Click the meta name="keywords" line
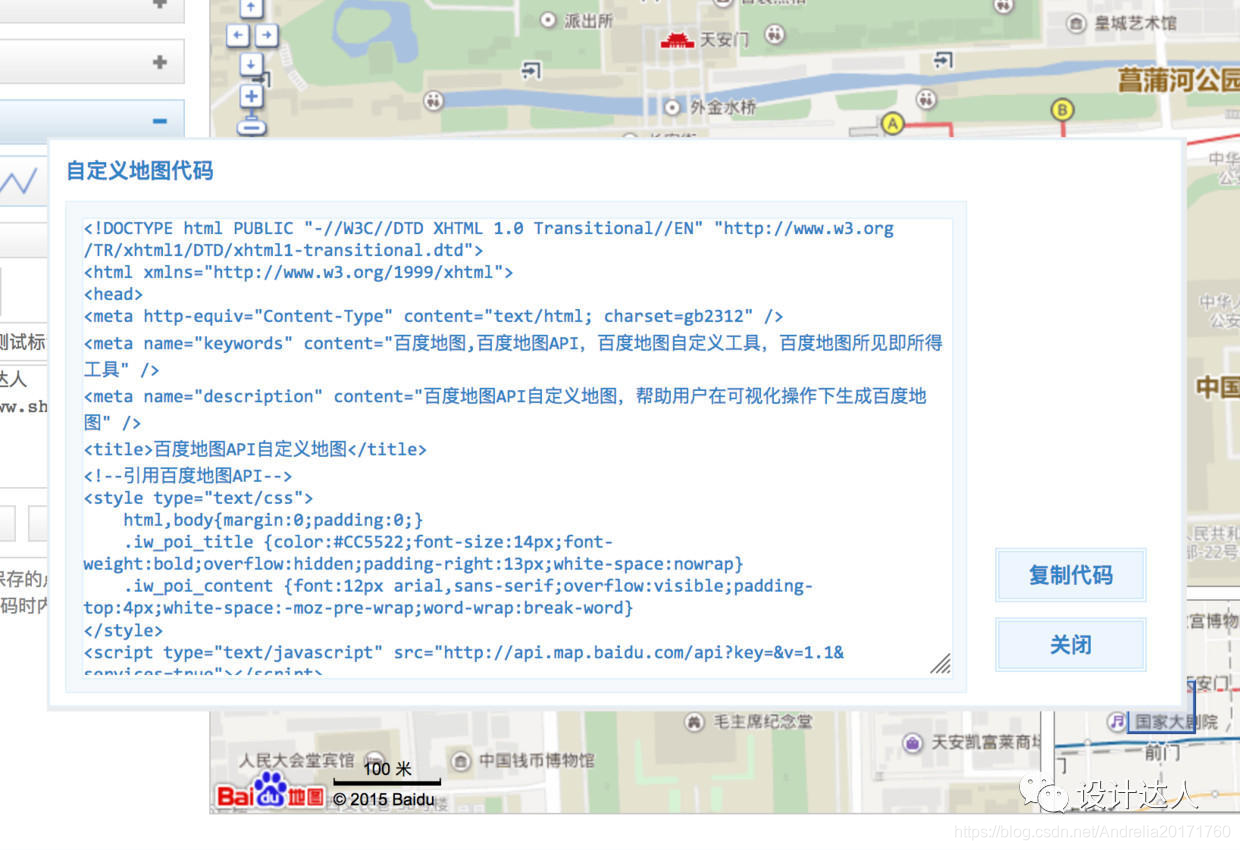 pos(513,356)
